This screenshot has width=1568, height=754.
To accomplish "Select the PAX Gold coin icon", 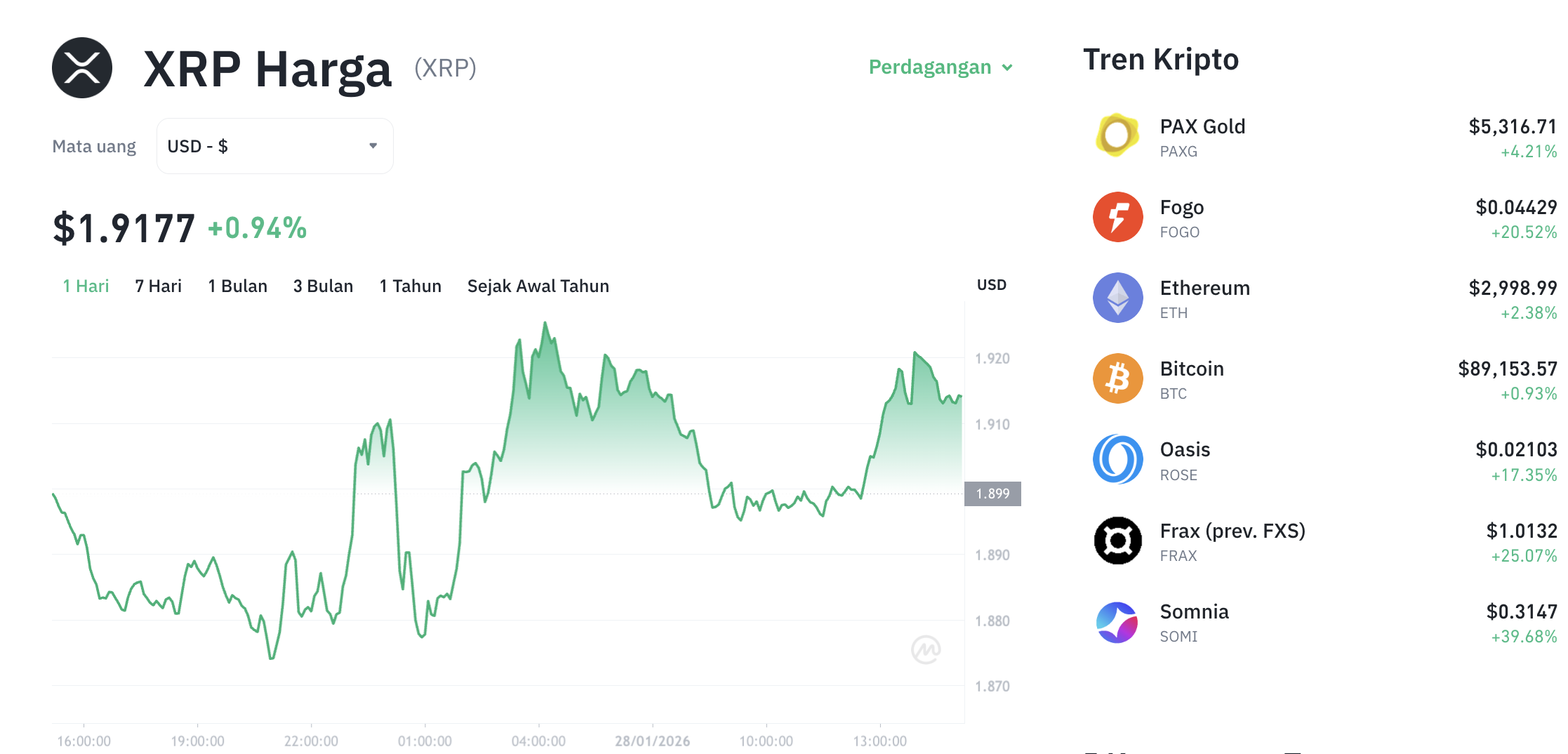I will point(1117,135).
